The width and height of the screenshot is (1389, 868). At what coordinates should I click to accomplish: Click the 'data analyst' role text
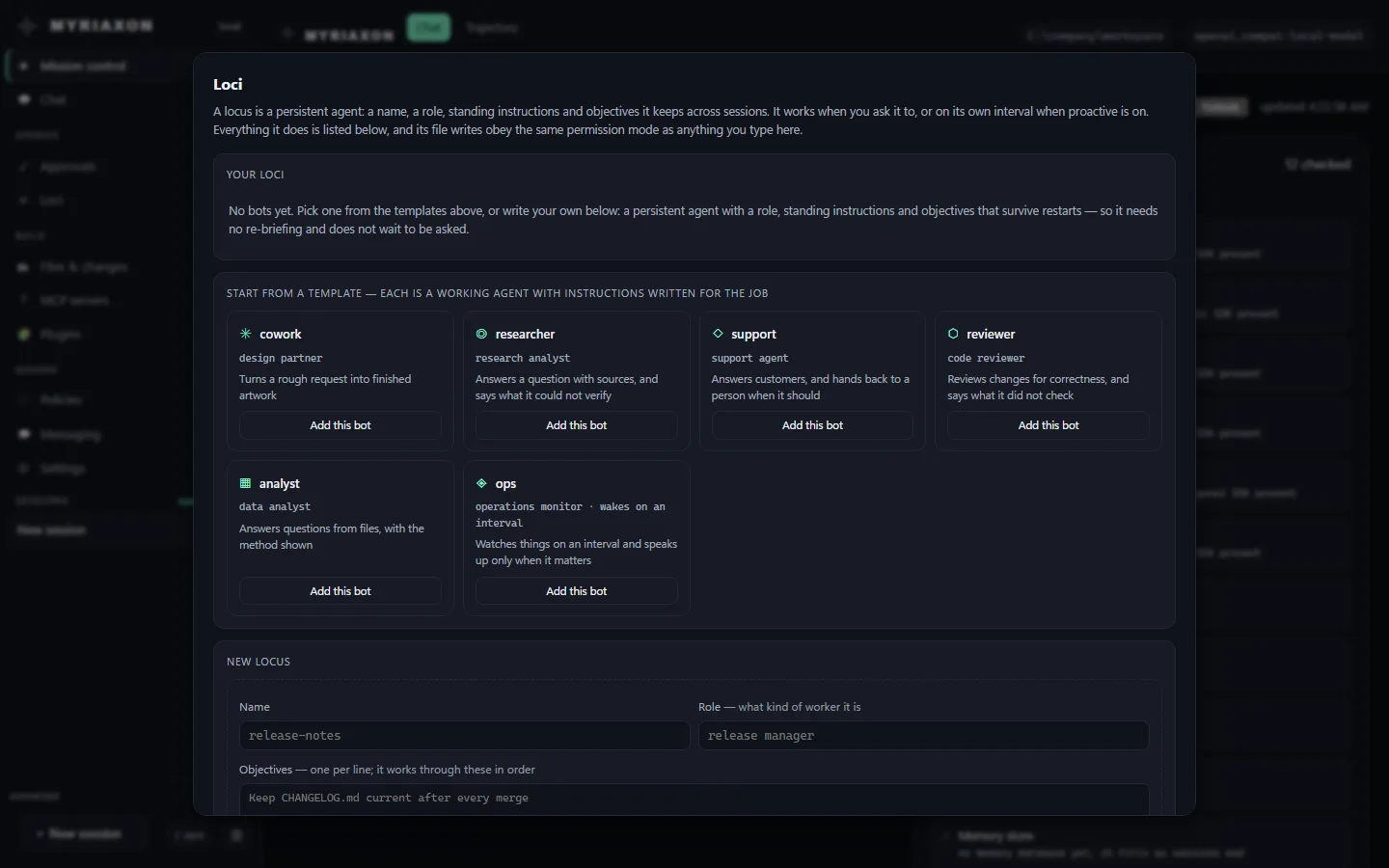(x=275, y=506)
